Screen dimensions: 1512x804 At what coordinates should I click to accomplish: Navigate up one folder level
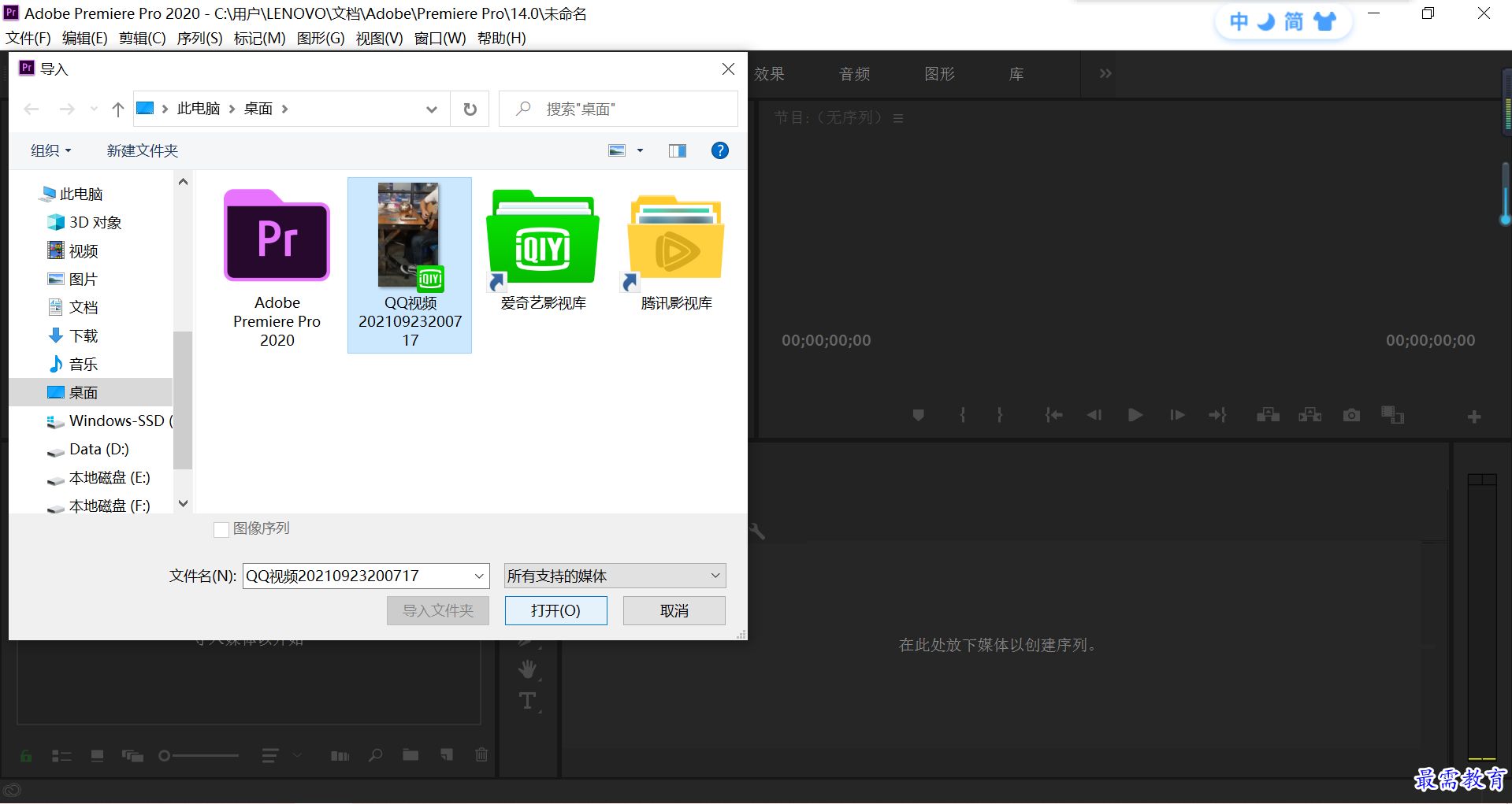[118, 109]
